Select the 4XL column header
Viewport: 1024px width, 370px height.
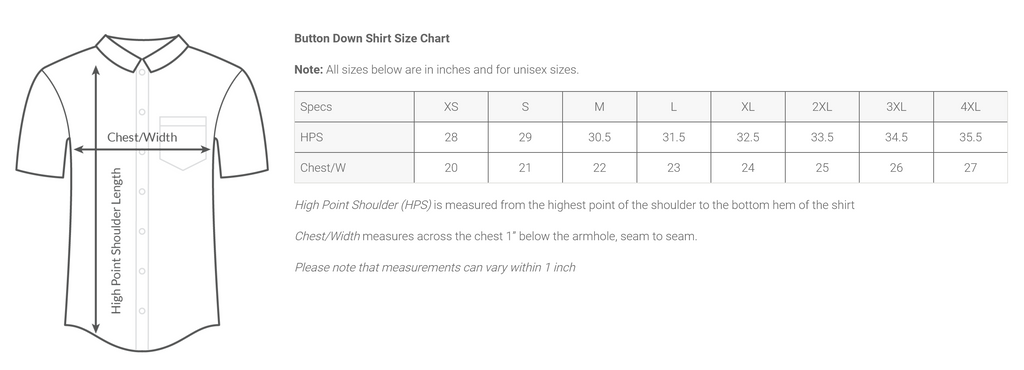(970, 107)
